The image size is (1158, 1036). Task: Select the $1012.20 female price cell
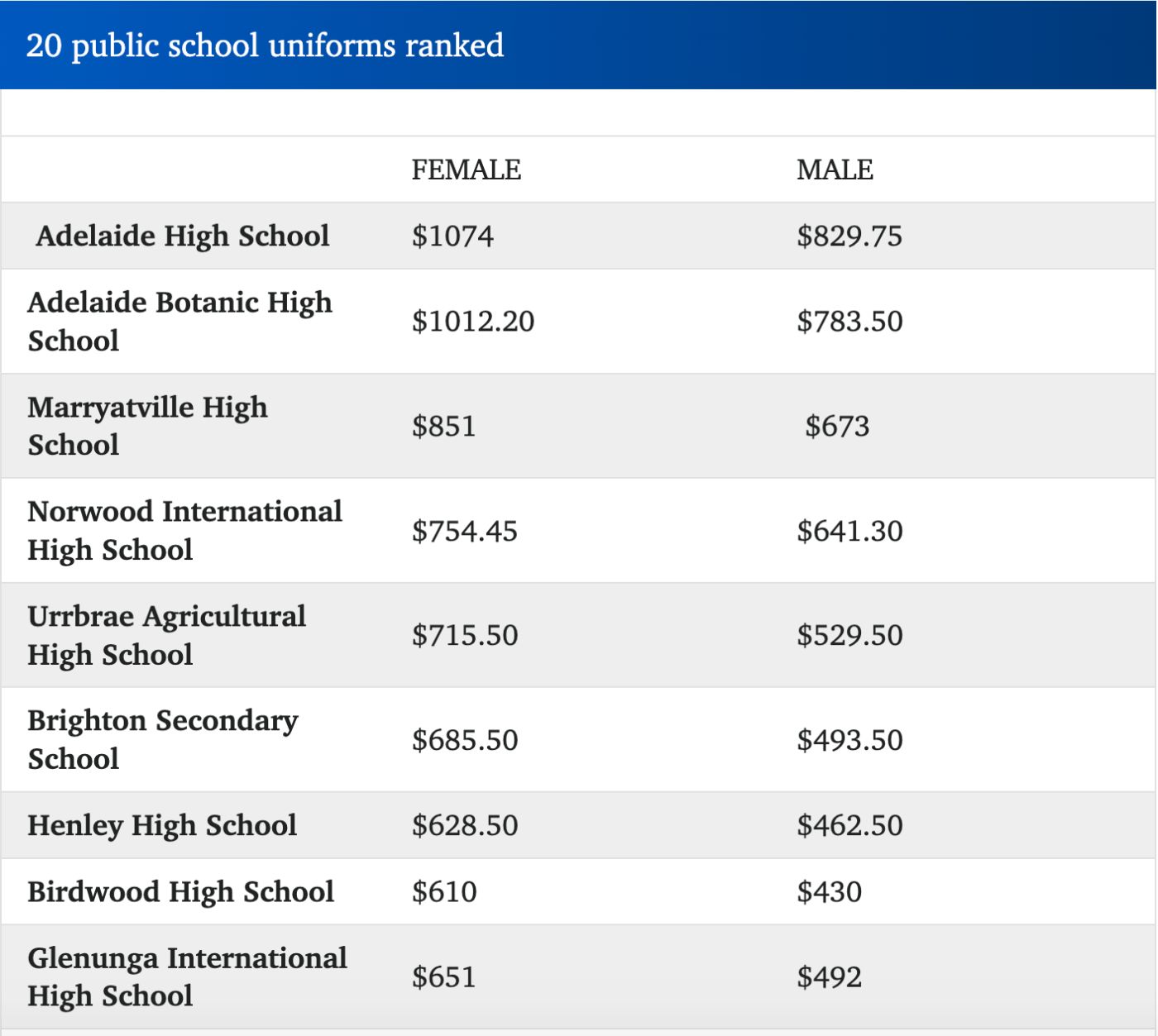click(x=473, y=322)
